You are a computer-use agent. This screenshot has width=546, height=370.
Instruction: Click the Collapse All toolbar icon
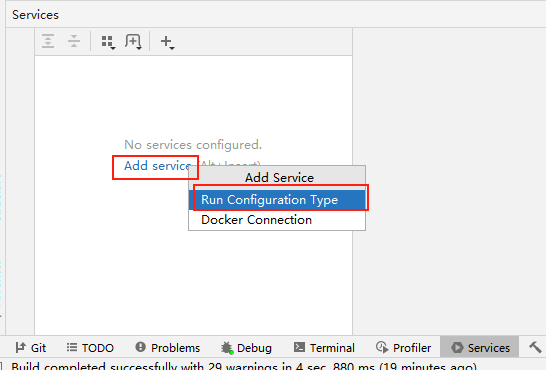click(74, 41)
